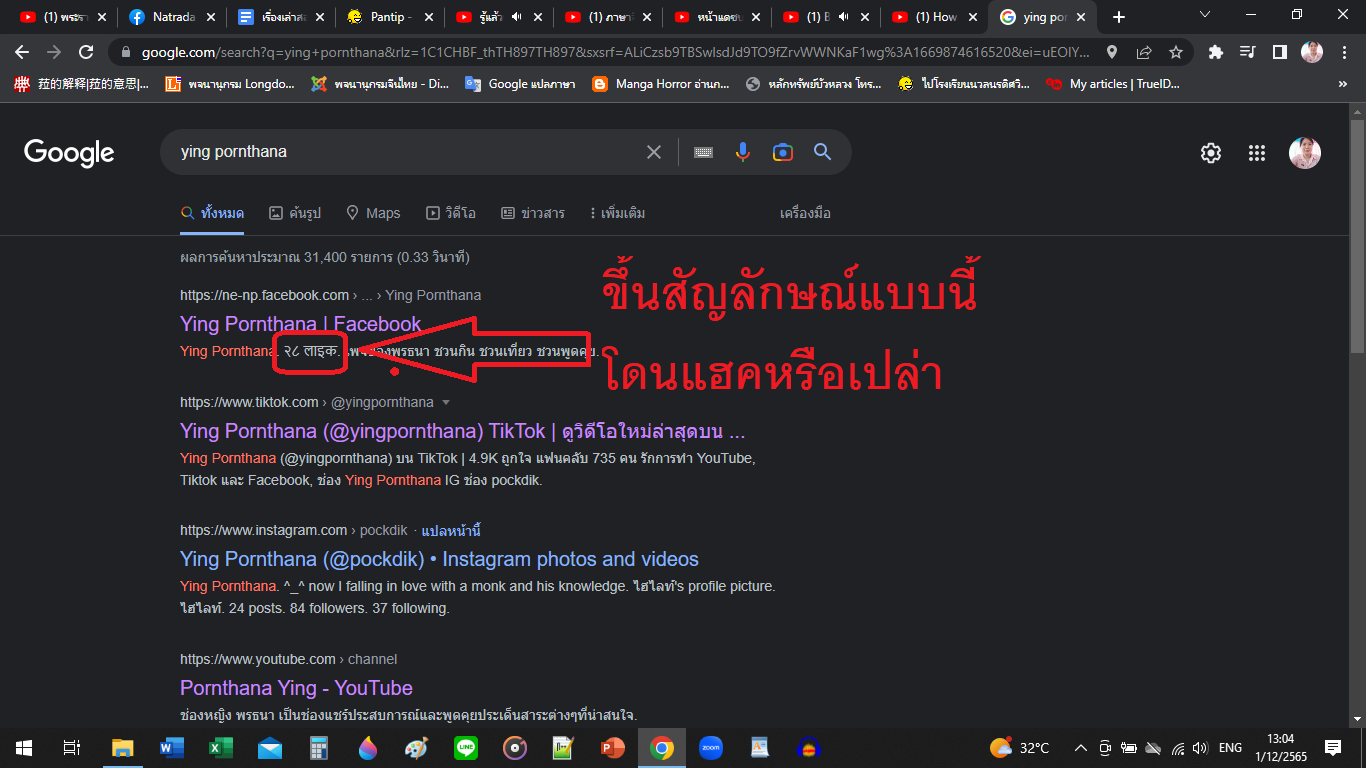Select the ทั้งหมด search tab

coord(212,213)
